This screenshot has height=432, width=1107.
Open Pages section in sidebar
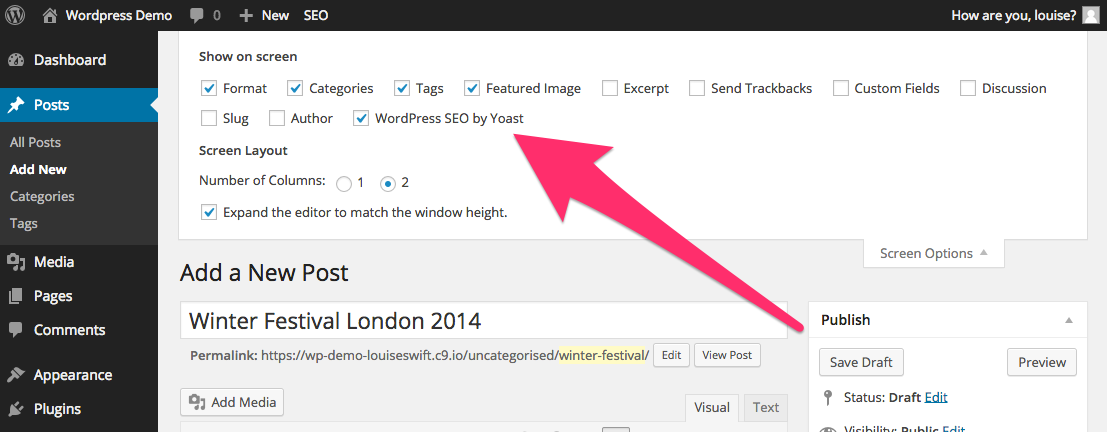pyautogui.click(x=53, y=296)
